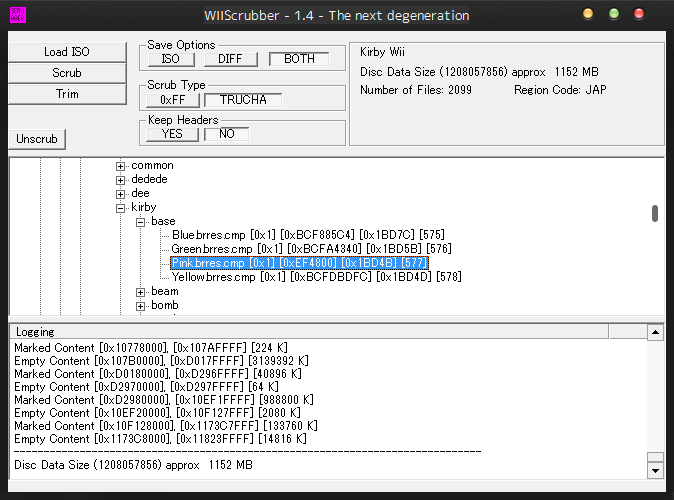
Task: Collapse the kirby folder node
Action: pos(121,208)
